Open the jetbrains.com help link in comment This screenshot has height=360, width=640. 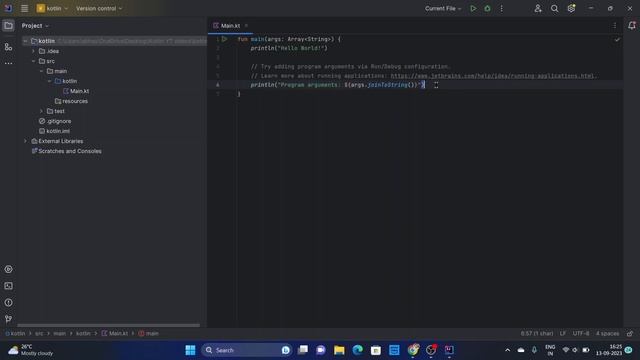(x=493, y=76)
